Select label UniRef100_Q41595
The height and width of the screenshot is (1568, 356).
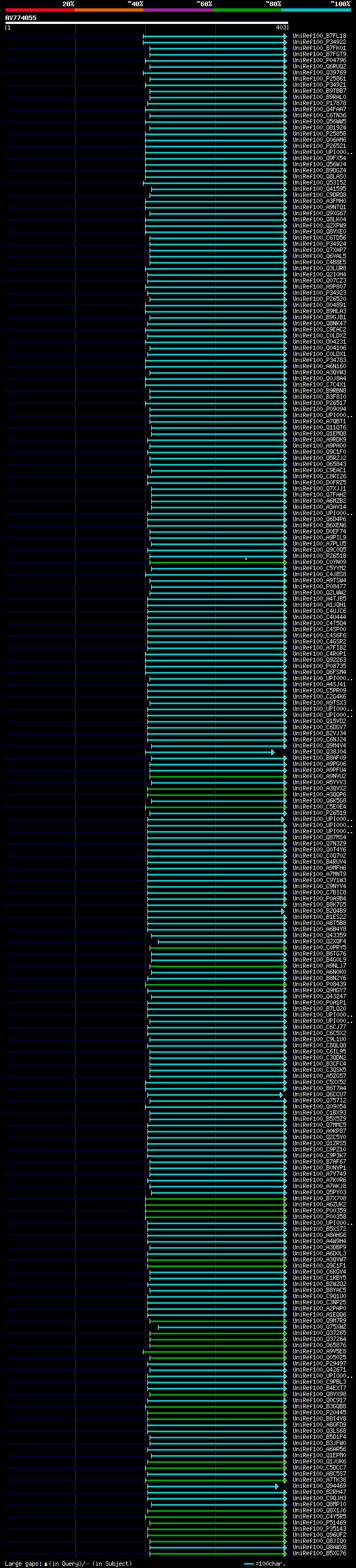[319, 189]
